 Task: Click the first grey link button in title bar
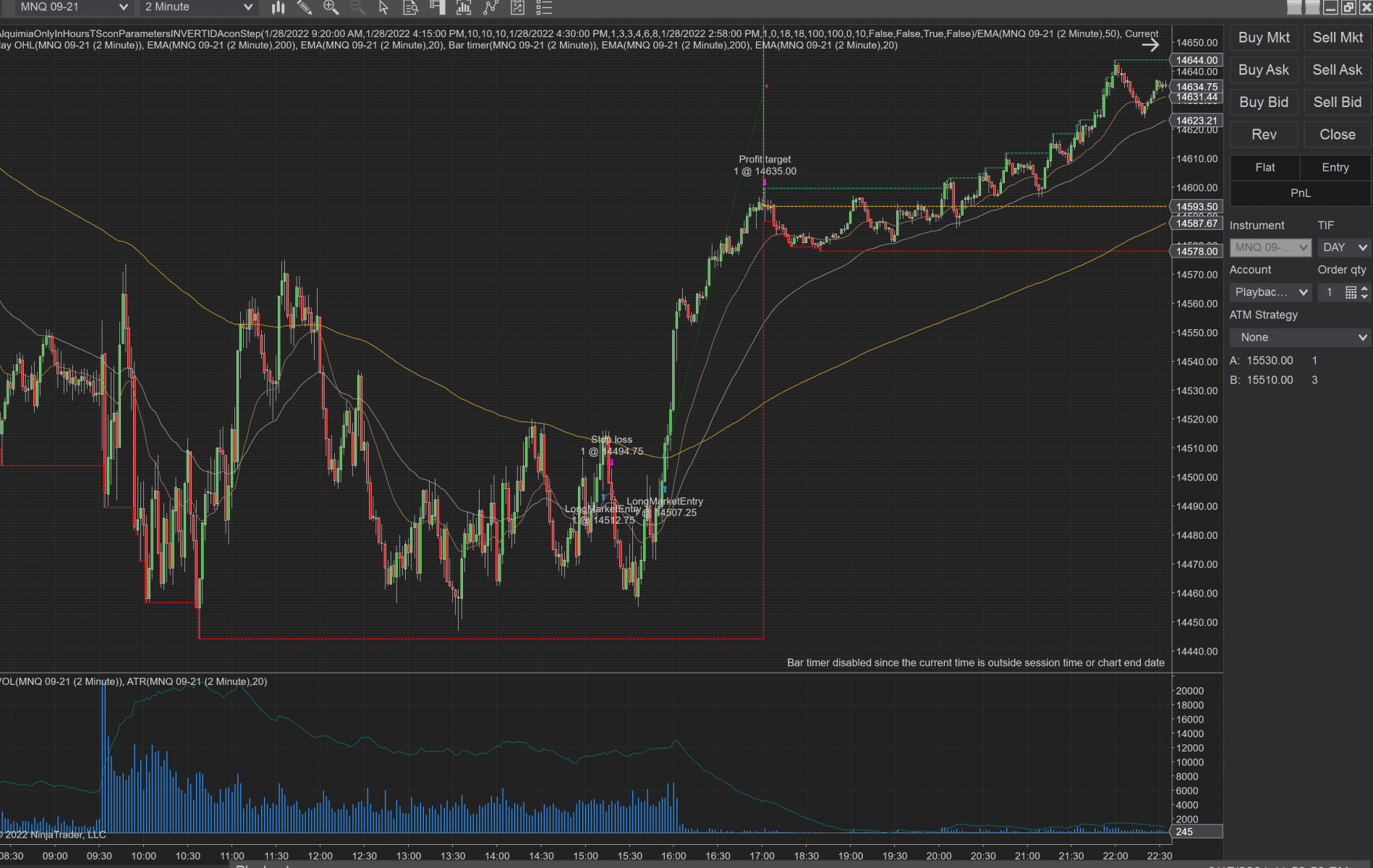1294,7
